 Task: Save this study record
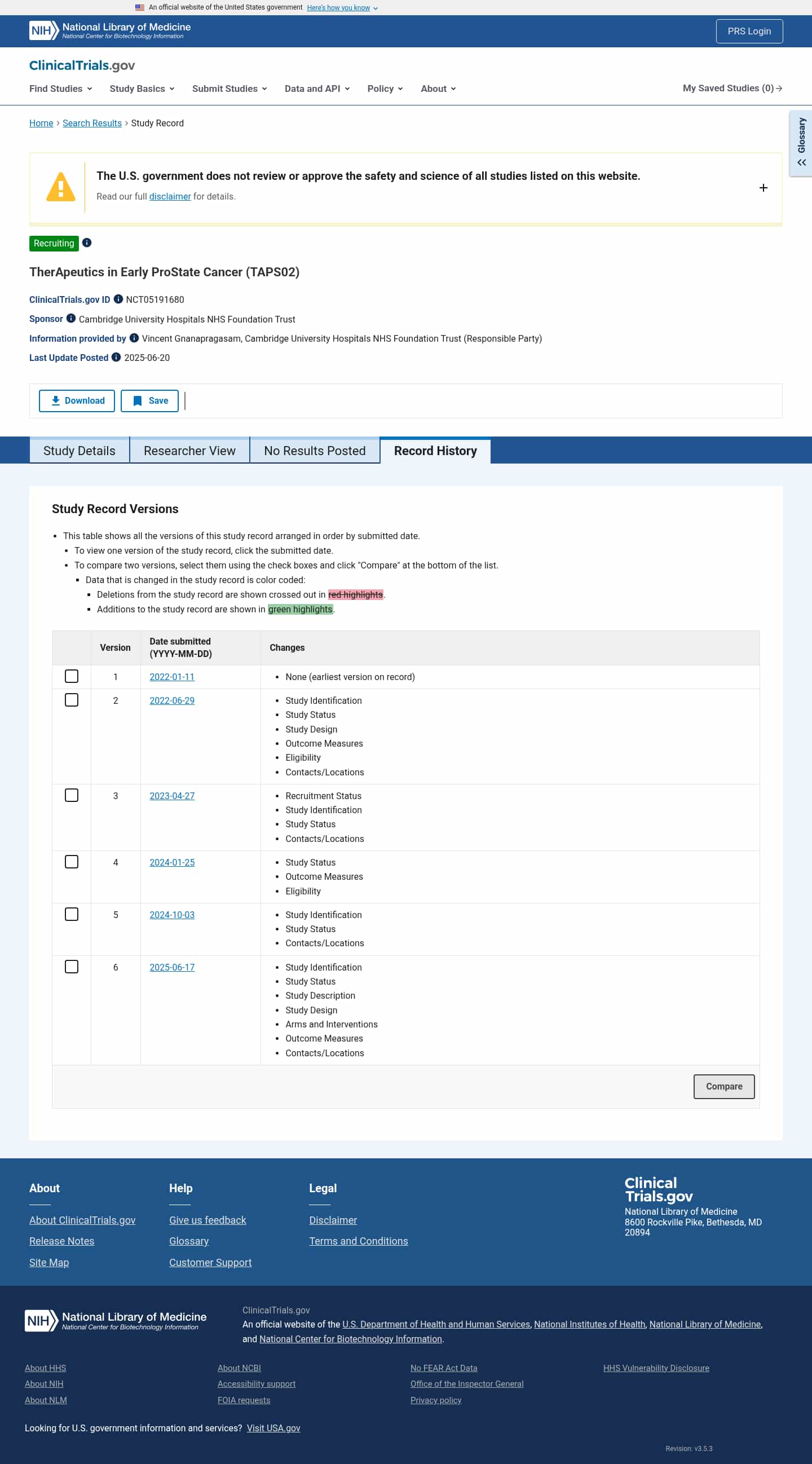tap(149, 400)
